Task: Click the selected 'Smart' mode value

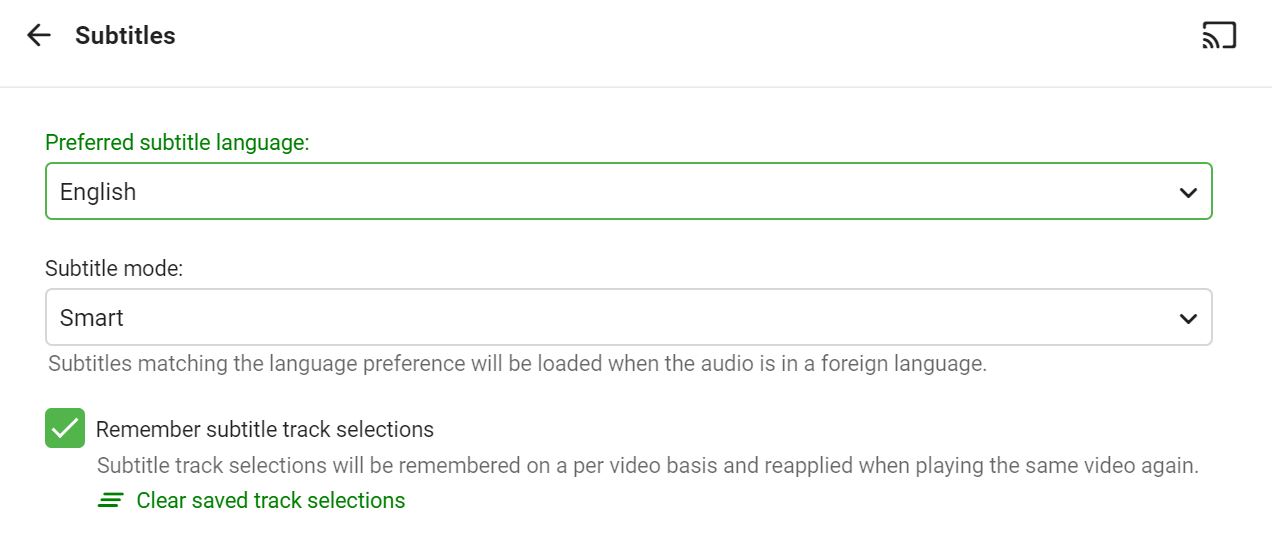Action: coord(92,318)
